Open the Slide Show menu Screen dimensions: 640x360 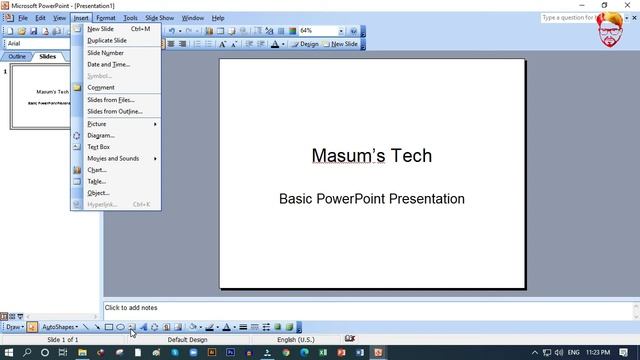coord(160,18)
